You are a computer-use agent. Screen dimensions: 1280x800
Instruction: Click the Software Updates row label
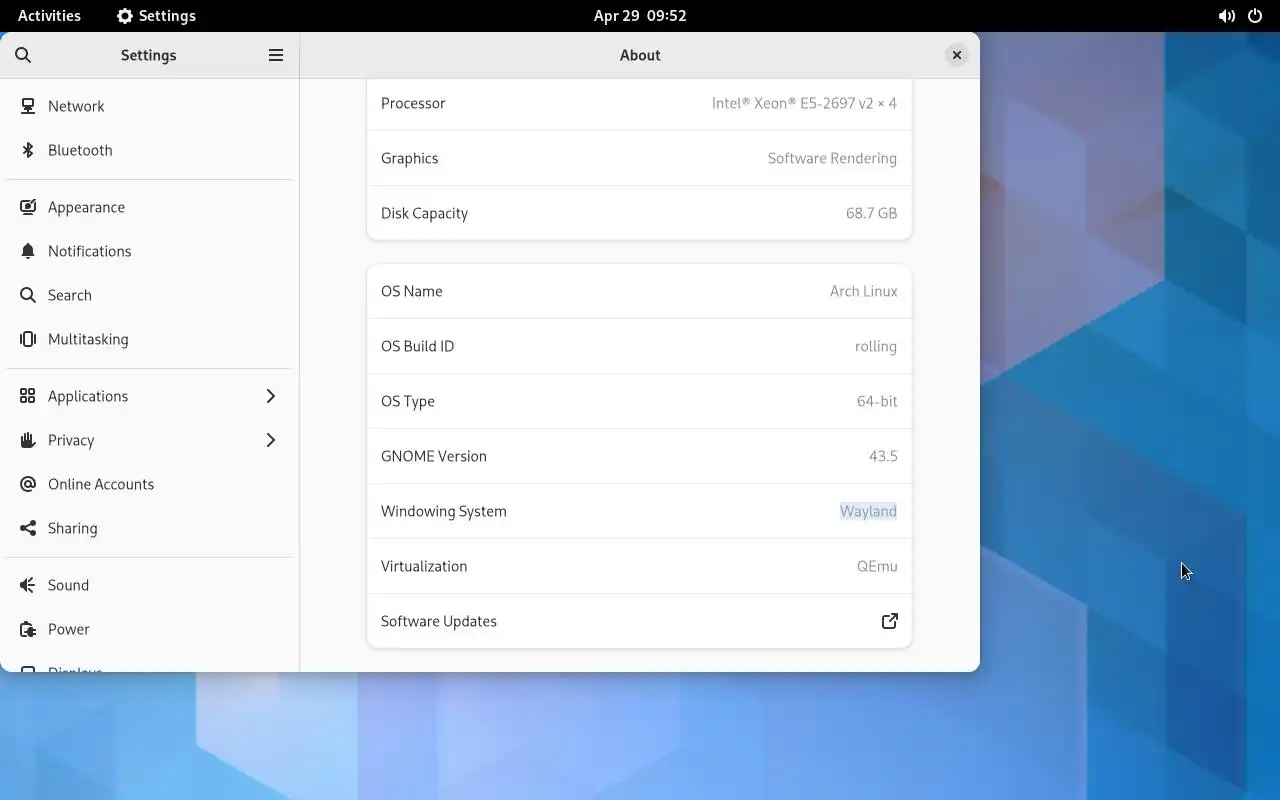click(439, 621)
